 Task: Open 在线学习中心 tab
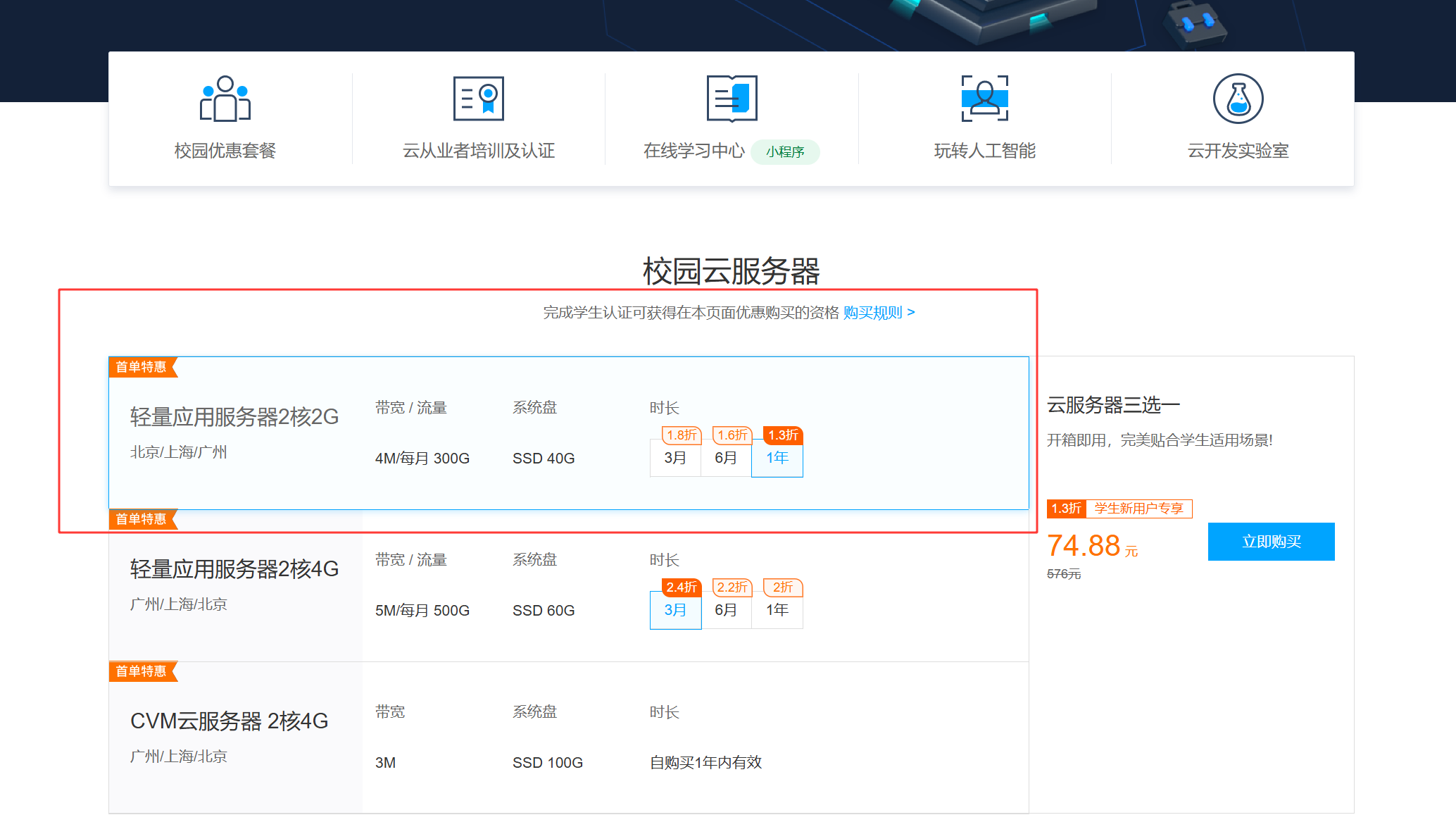click(694, 151)
